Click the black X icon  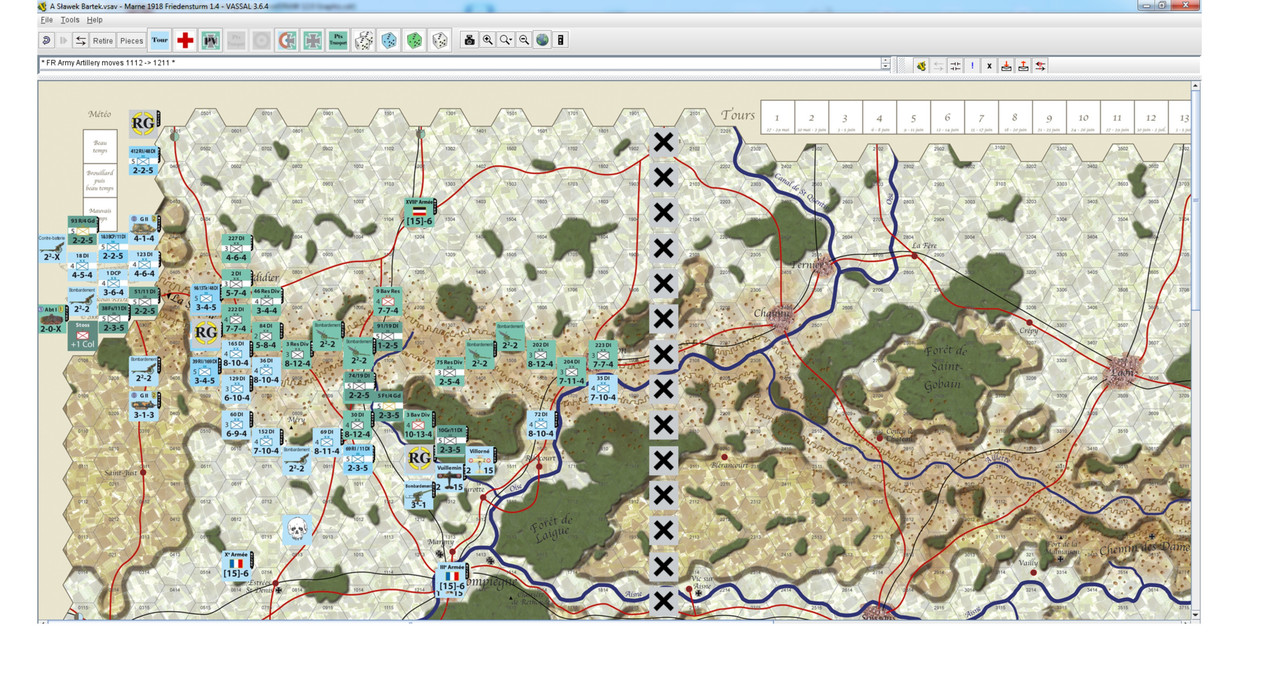[989, 66]
